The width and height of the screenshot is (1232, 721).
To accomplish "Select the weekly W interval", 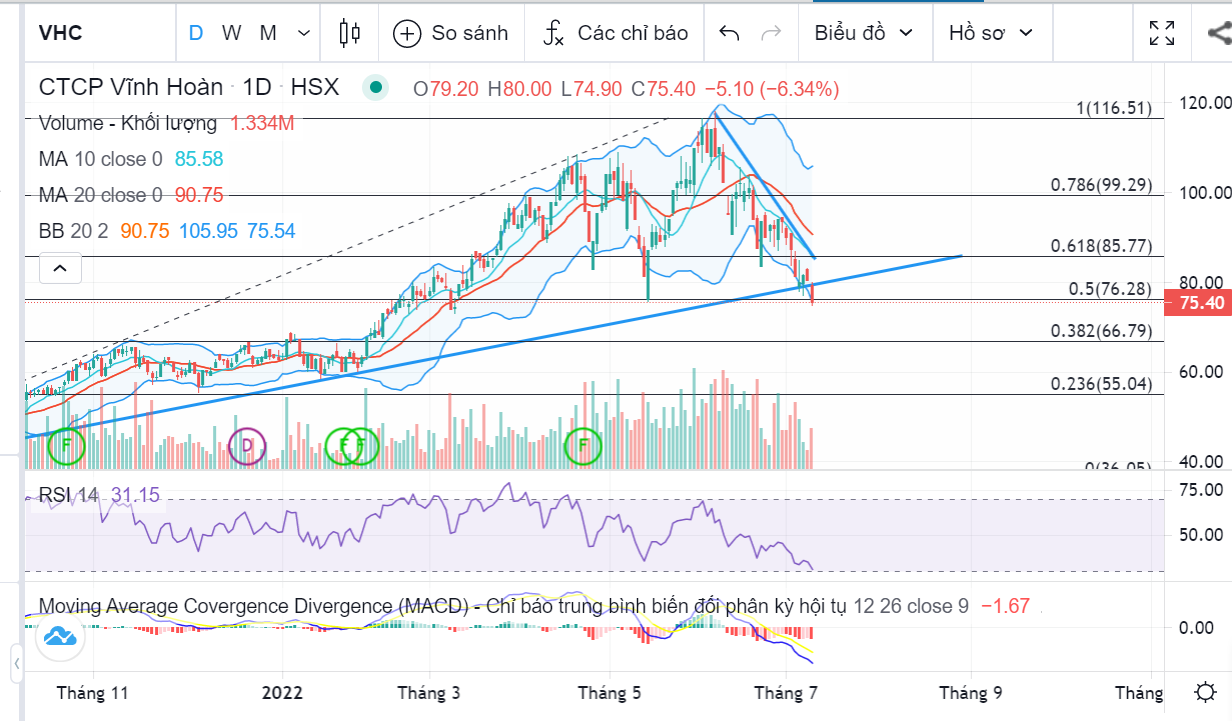I will coord(231,33).
